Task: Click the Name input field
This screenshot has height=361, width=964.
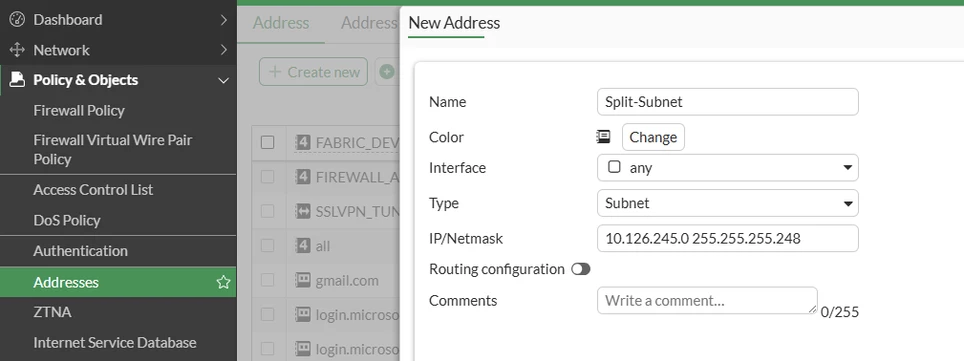Action: 727,101
